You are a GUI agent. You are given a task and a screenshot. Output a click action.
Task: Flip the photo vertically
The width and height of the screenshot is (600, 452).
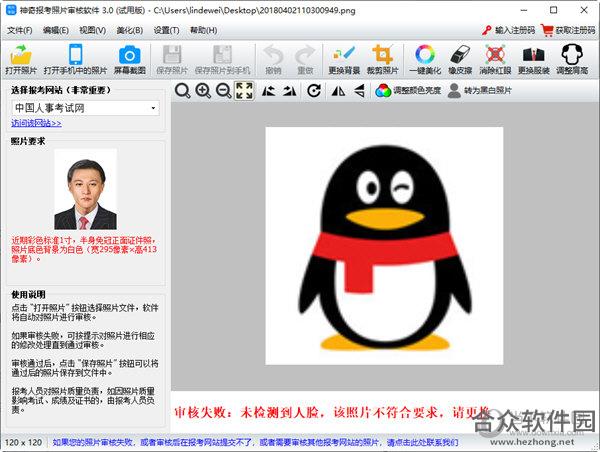[x=359, y=91]
